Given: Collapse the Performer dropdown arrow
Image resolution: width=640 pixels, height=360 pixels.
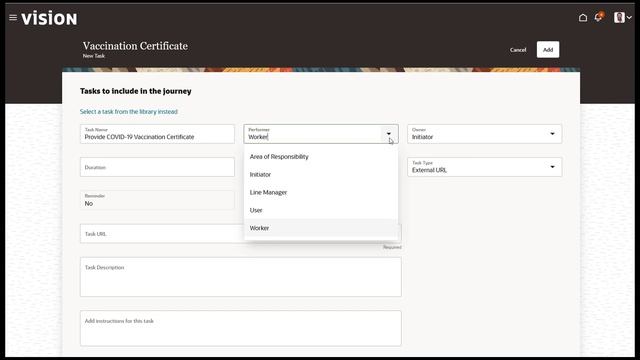Looking at the screenshot, I should coord(389,134).
